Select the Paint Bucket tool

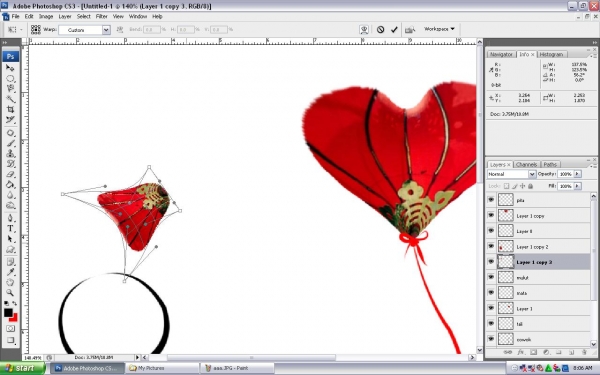[10, 184]
